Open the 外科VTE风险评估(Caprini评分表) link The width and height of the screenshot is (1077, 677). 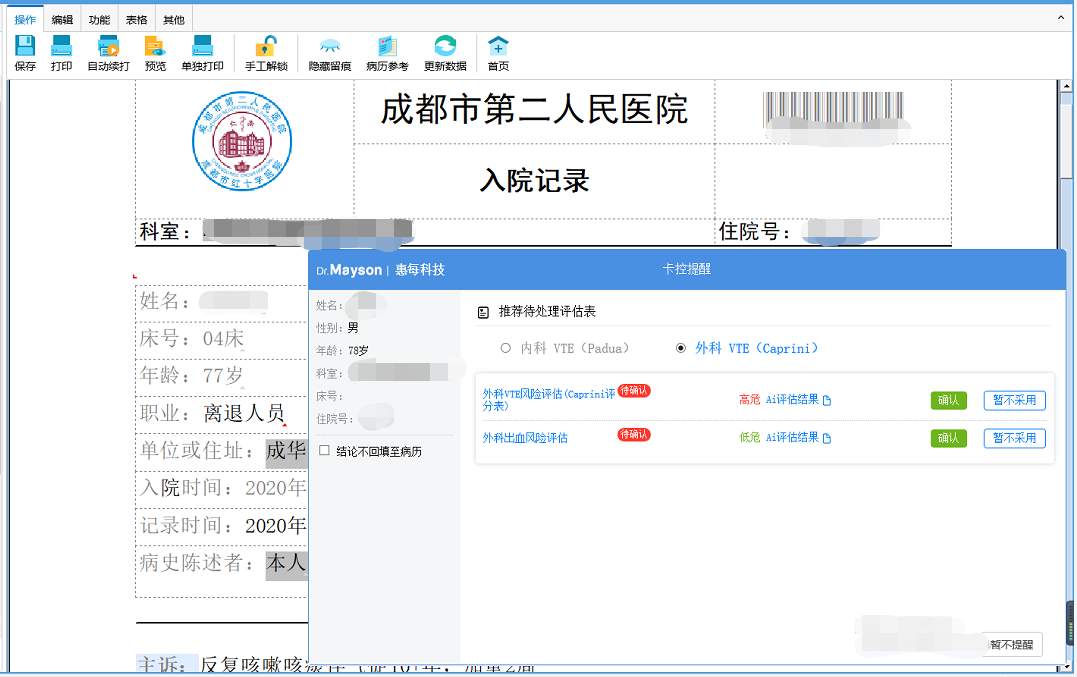(548, 400)
